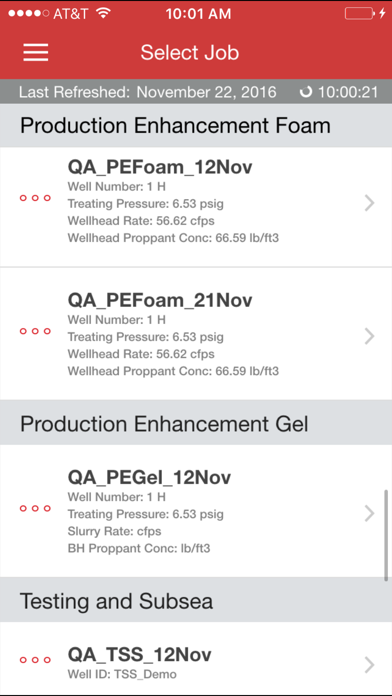Open the QA_TSS_12Nov job
The width and height of the screenshot is (392, 696).
click(x=196, y=659)
